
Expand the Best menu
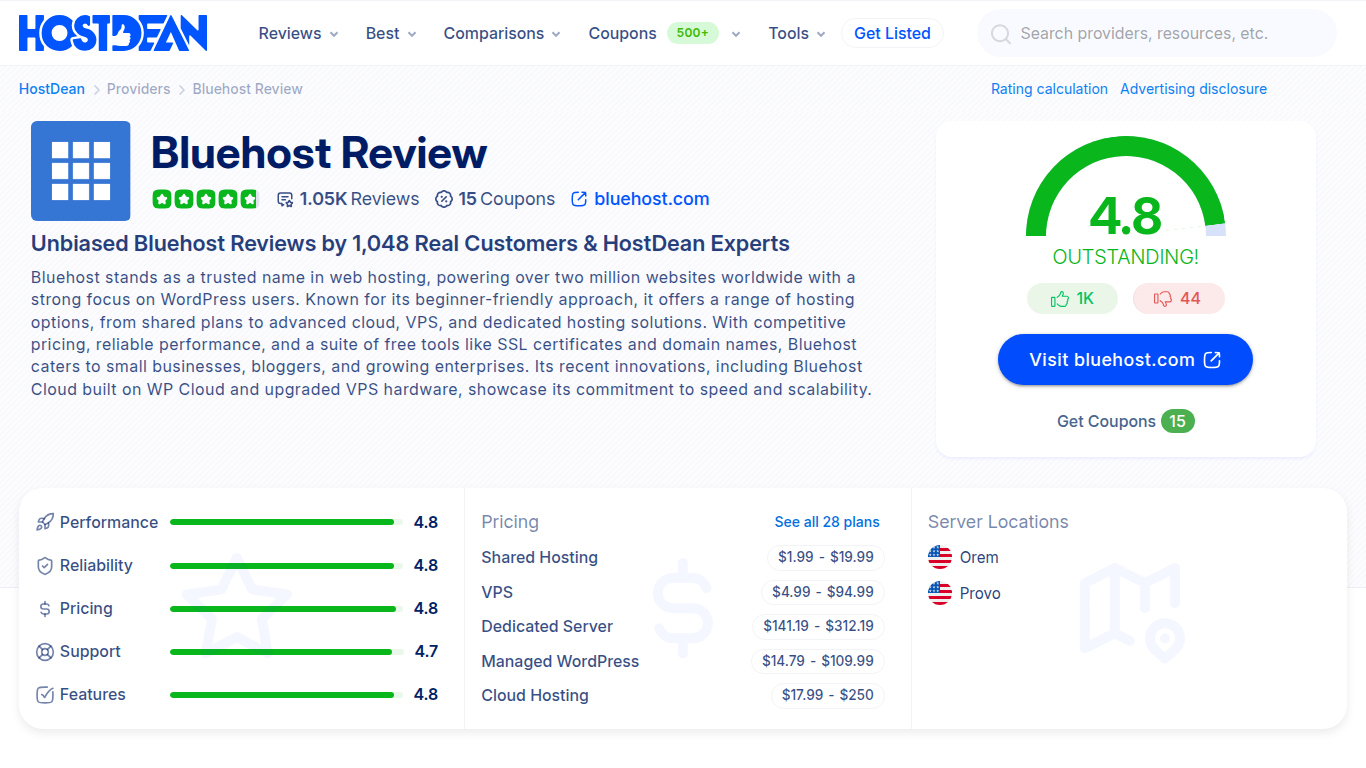391,33
